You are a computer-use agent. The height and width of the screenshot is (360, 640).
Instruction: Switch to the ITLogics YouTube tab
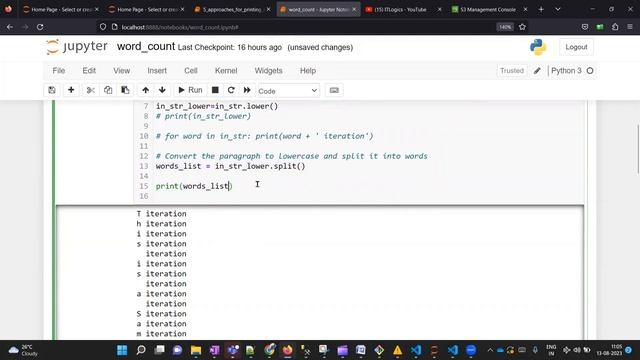coord(401,9)
